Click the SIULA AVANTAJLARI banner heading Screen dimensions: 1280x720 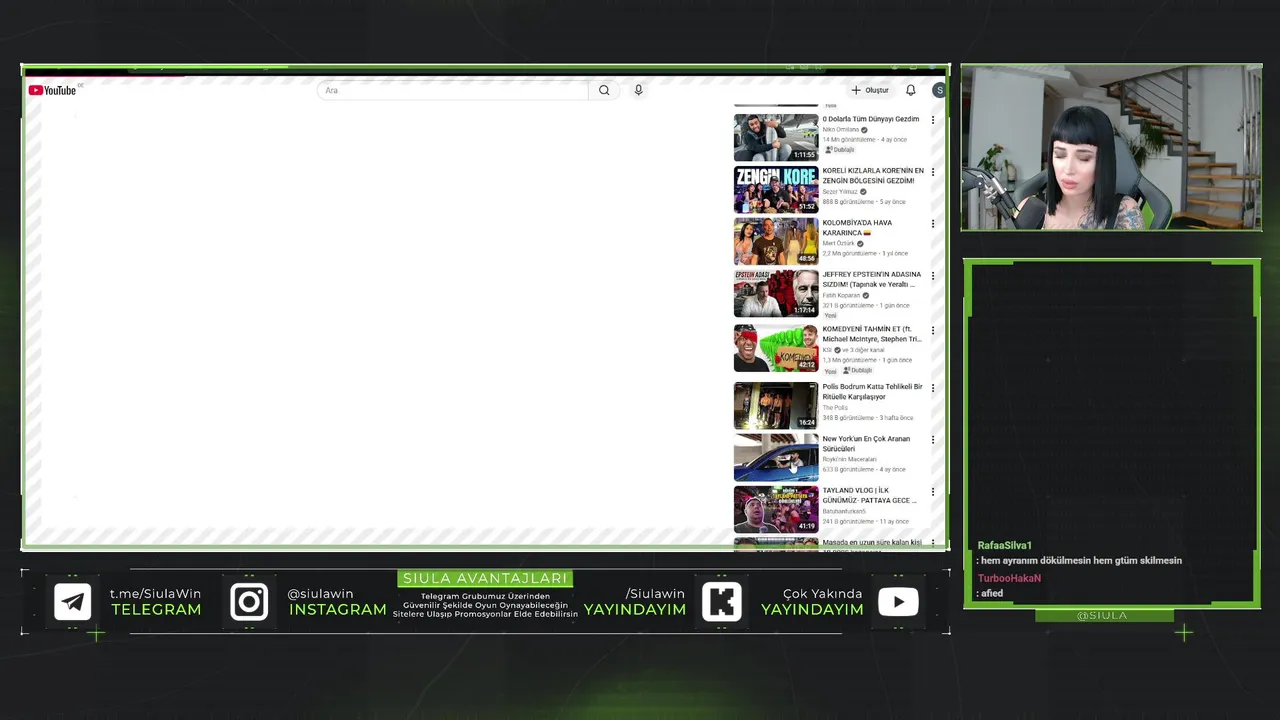pyautogui.click(x=485, y=578)
